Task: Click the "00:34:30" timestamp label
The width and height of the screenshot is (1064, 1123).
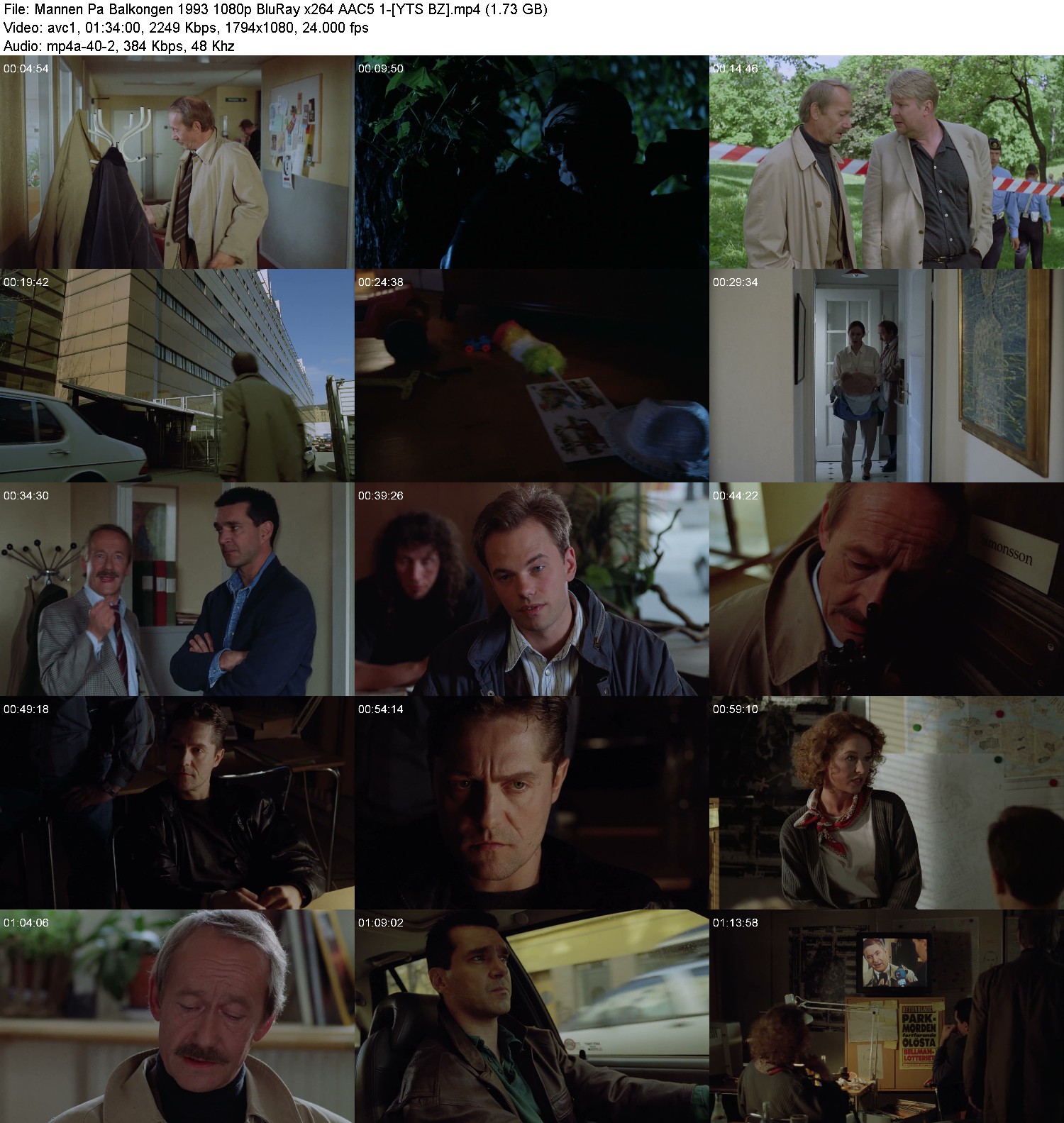Action: click(x=26, y=496)
